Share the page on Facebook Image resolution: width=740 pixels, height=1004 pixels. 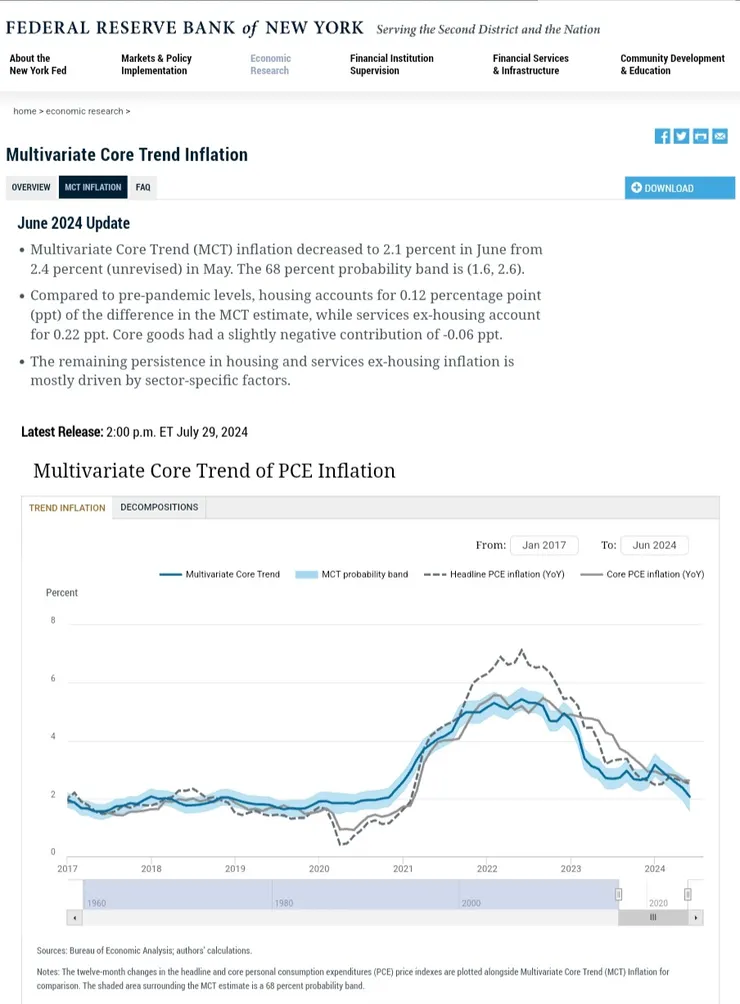[x=662, y=136]
